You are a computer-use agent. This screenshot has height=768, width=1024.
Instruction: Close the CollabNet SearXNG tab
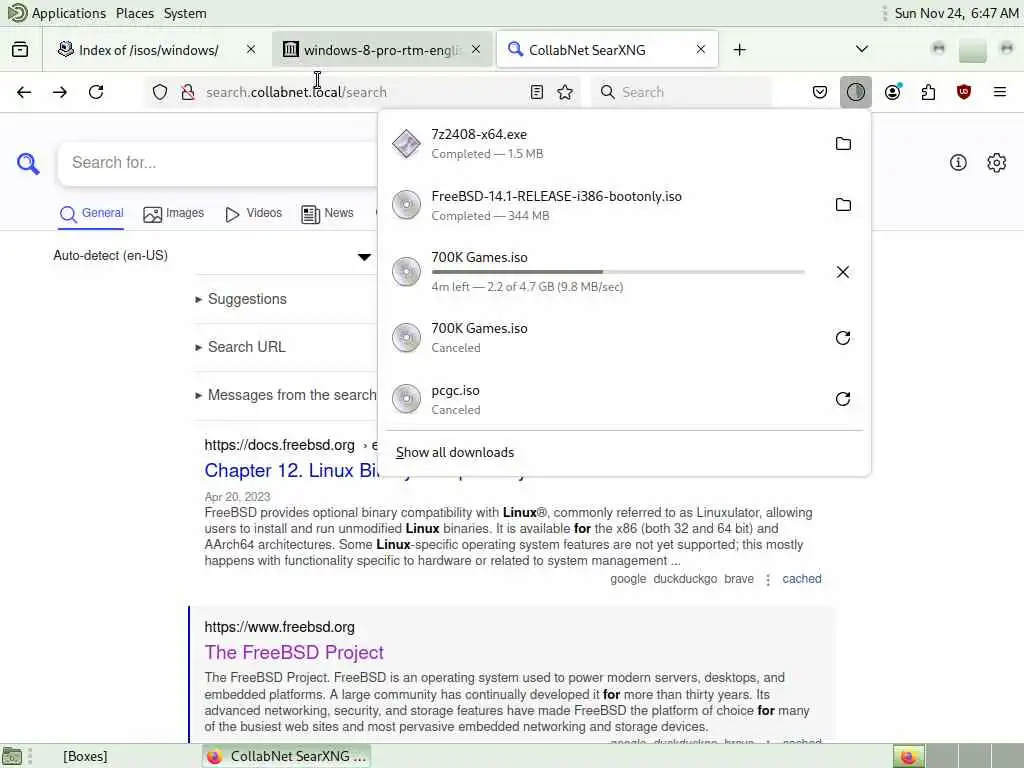tap(701, 49)
